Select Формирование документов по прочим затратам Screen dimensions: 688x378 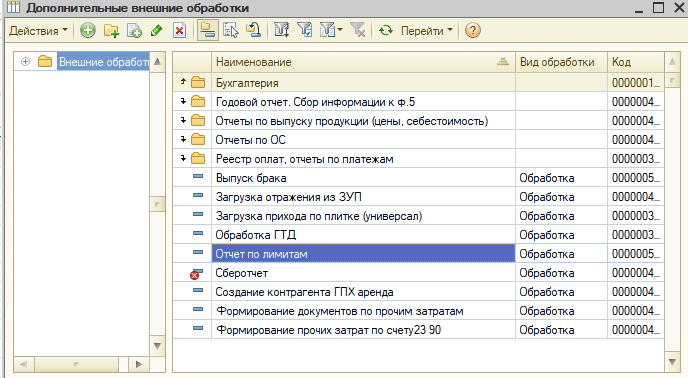pyautogui.click(x=418, y=311)
